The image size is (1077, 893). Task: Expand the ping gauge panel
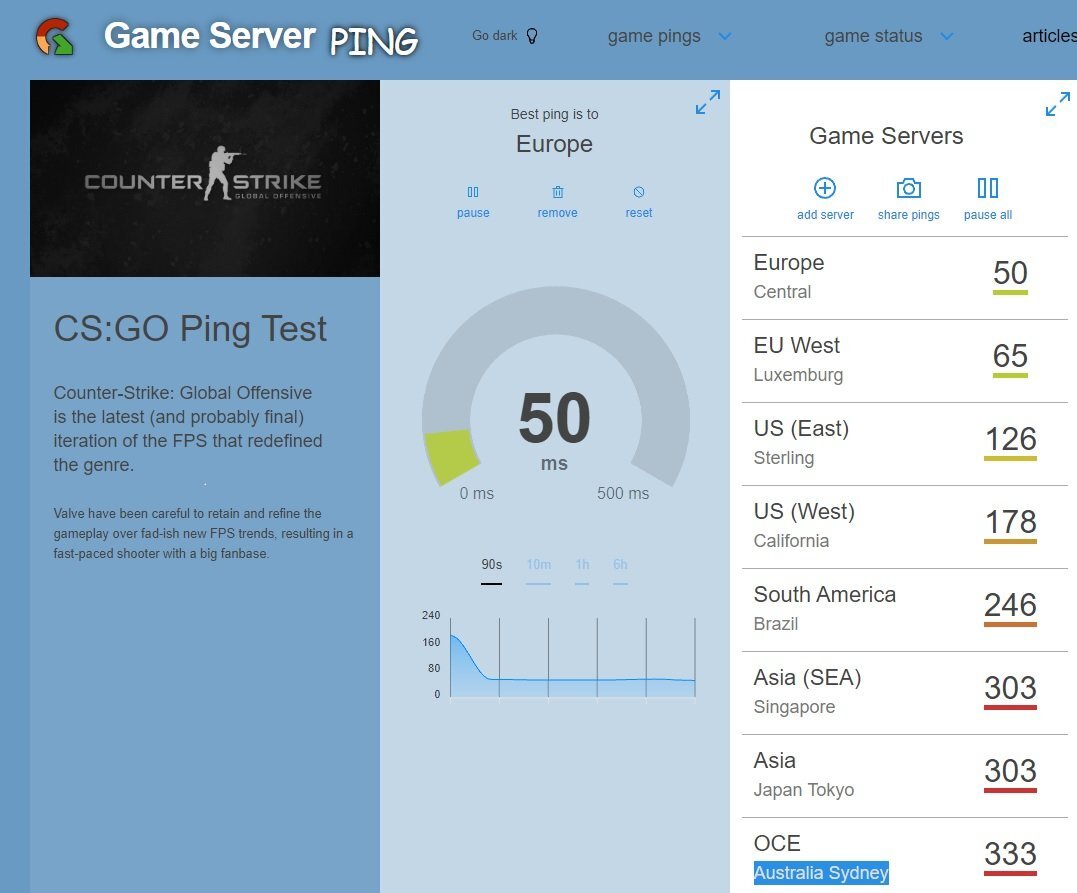tap(707, 102)
